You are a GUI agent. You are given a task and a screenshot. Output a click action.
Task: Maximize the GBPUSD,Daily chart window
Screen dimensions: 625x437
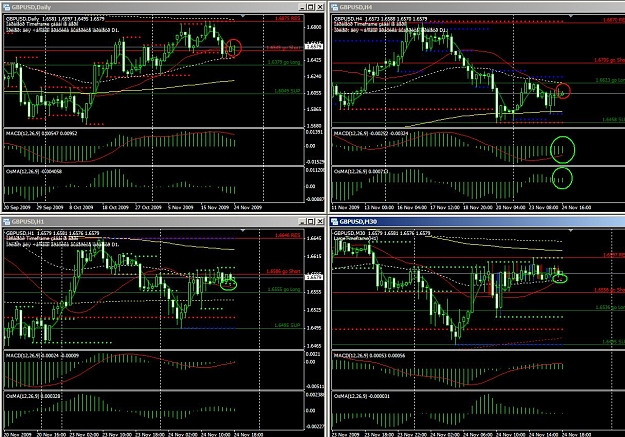click(x=311, y=7)
